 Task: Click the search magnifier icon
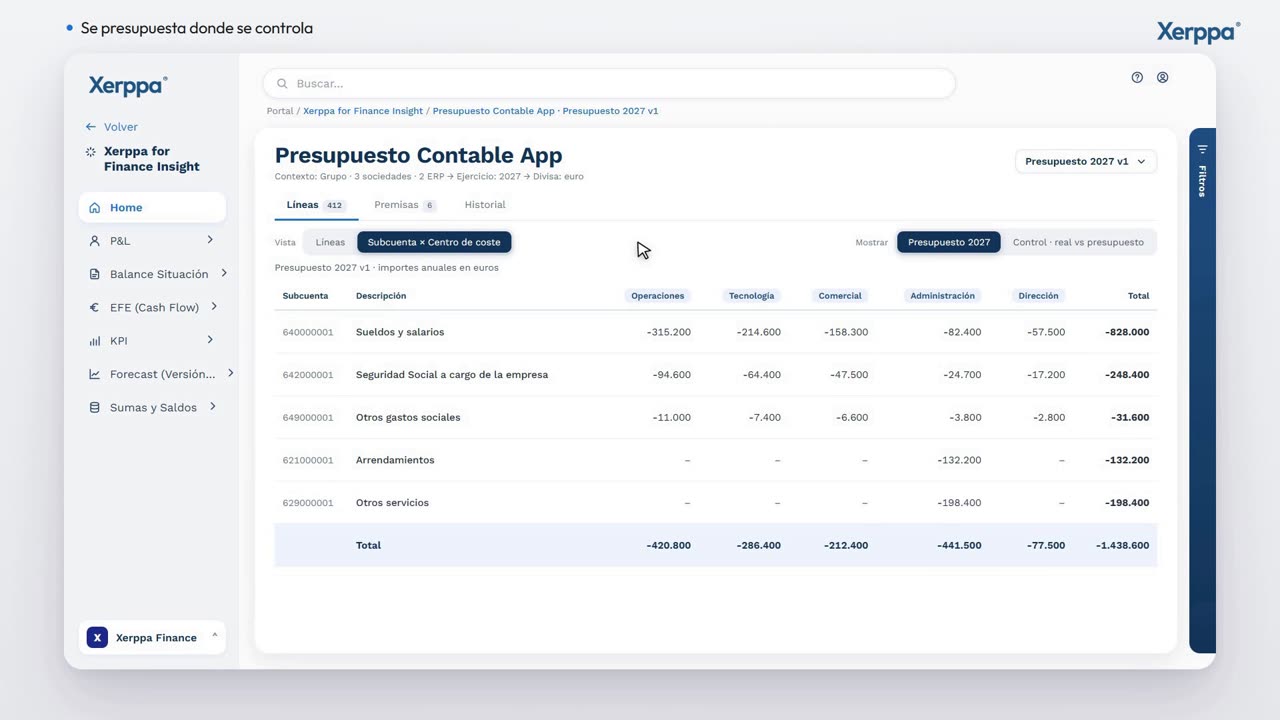click(x=282, y=84)
